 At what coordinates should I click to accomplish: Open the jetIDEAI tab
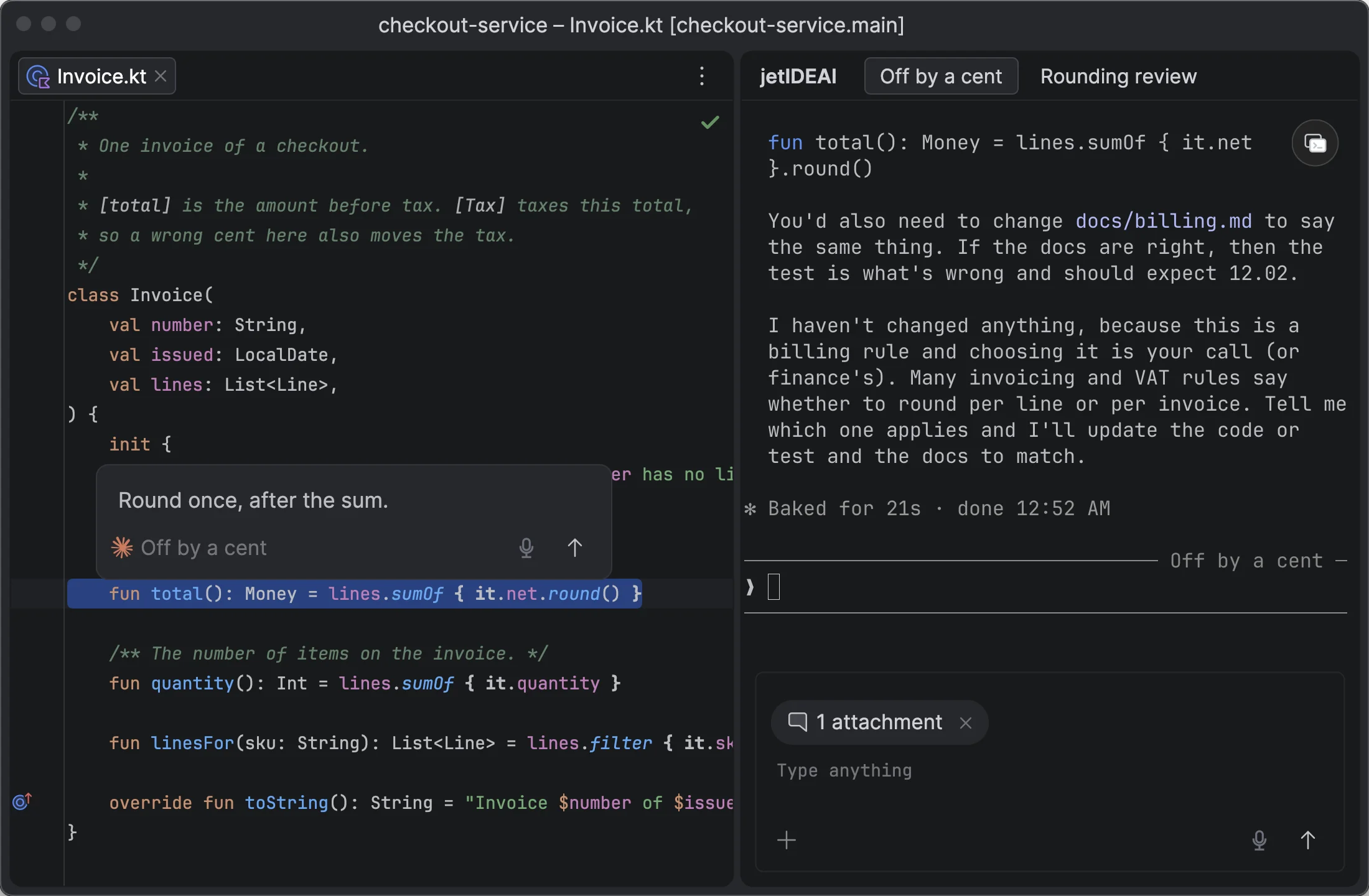coord(798,76)
